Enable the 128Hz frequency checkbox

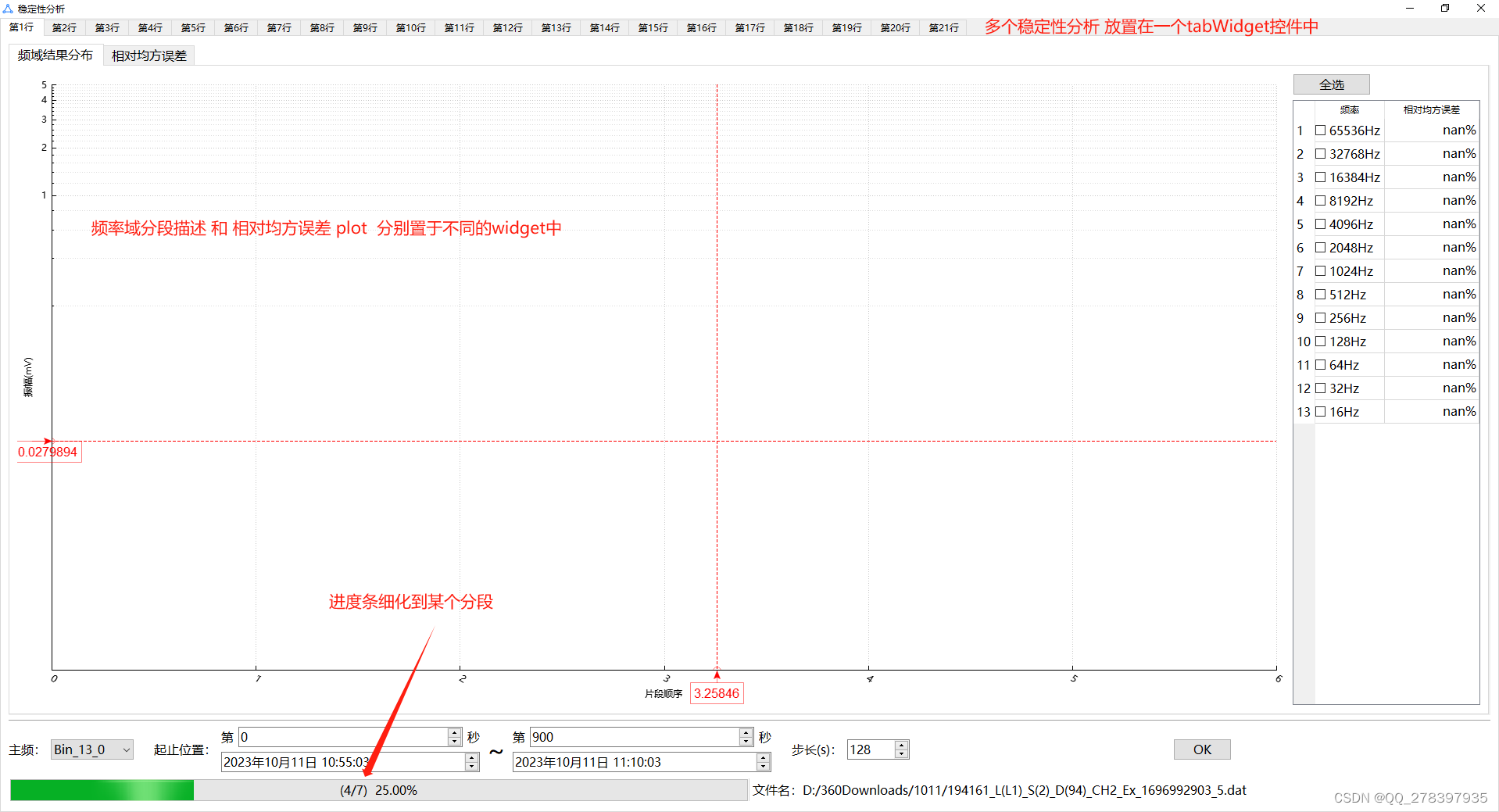(x=1321, y=342)
